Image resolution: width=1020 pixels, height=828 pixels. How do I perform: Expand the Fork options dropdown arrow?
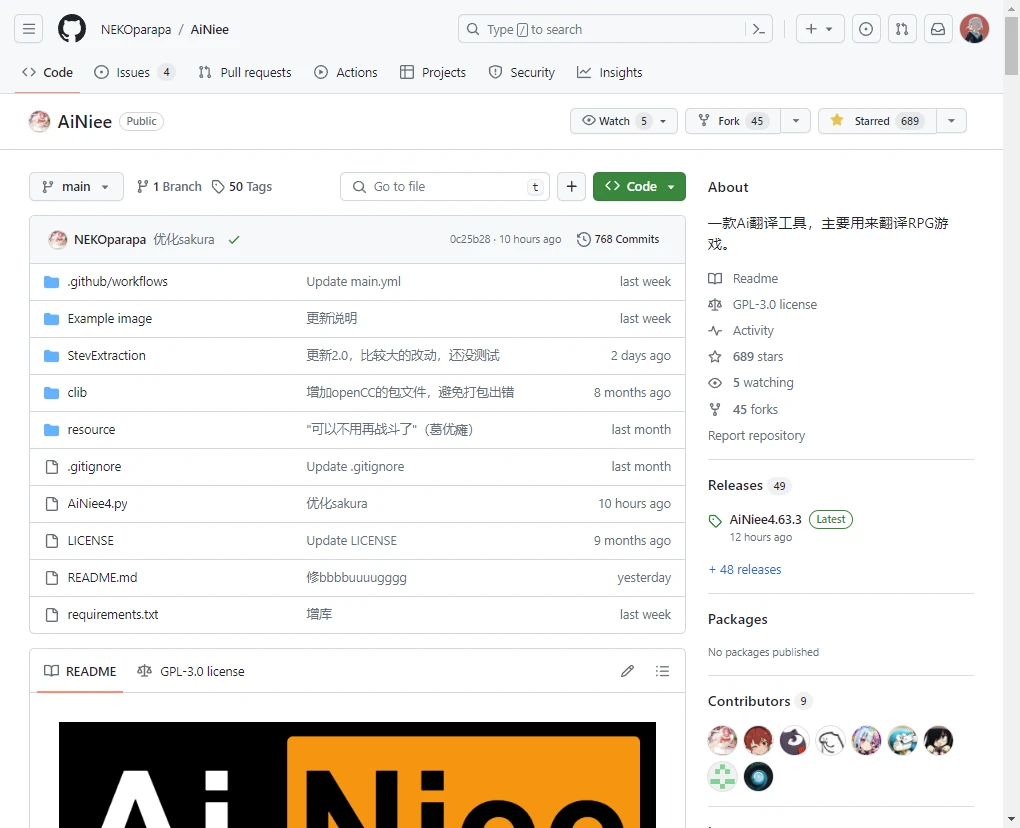pyautogui.click(x=796, y=121)
